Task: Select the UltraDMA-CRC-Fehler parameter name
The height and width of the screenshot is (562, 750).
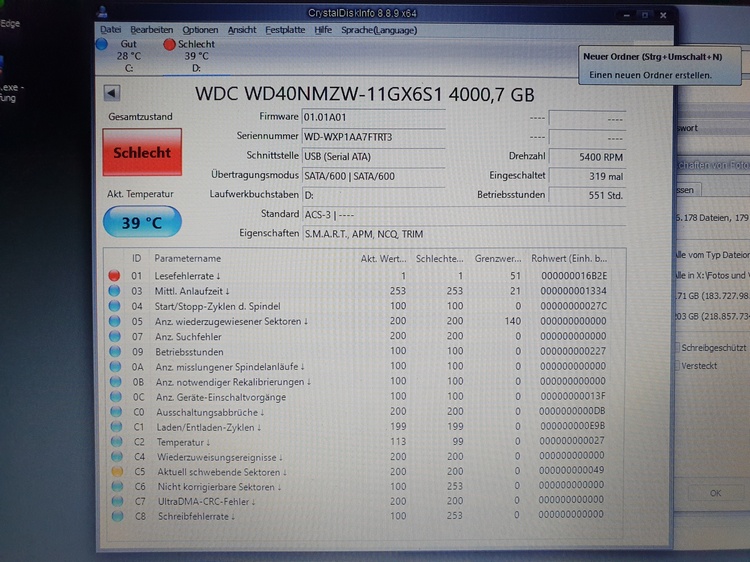Action: 206,502
